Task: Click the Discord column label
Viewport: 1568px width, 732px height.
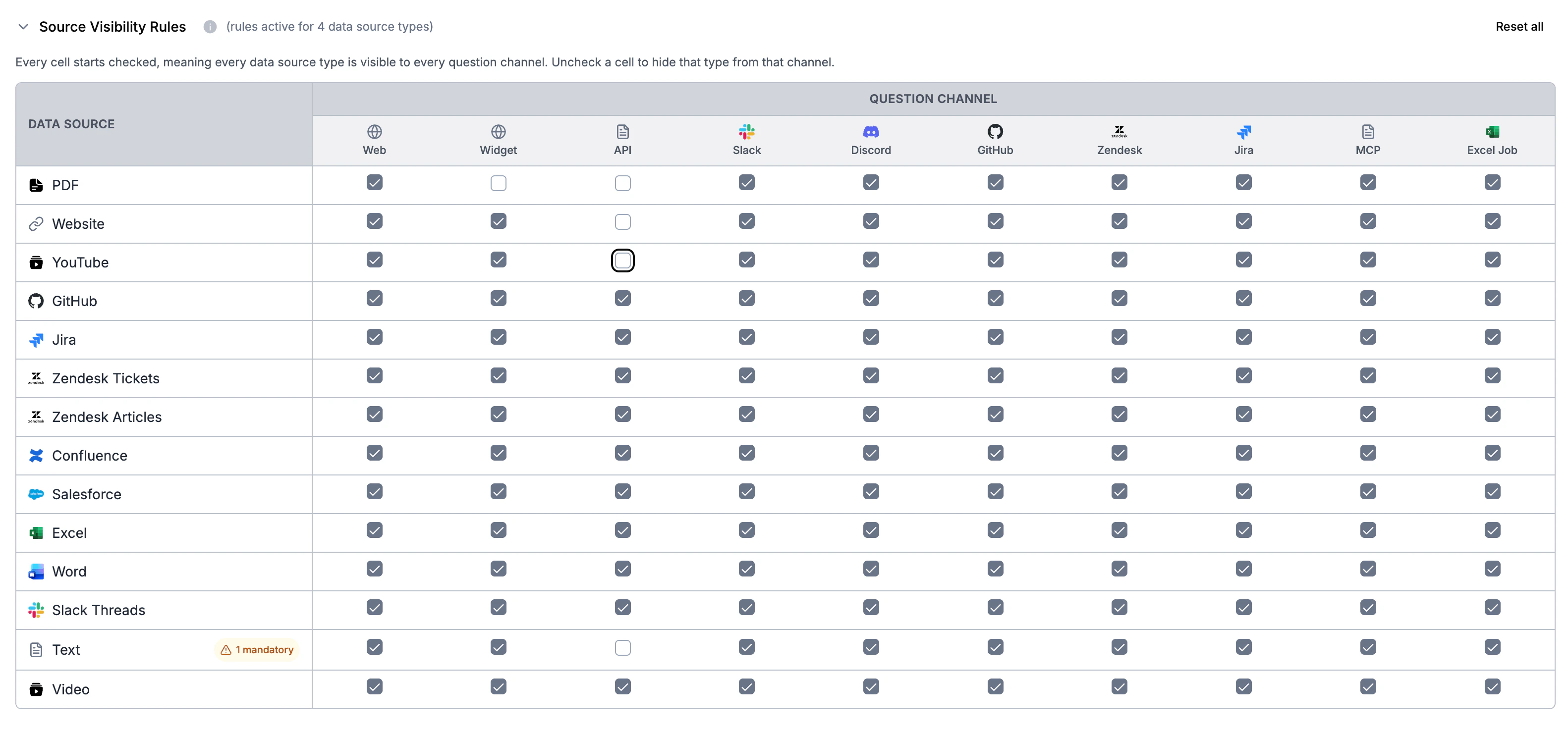Action: click(x=871, y=150)
